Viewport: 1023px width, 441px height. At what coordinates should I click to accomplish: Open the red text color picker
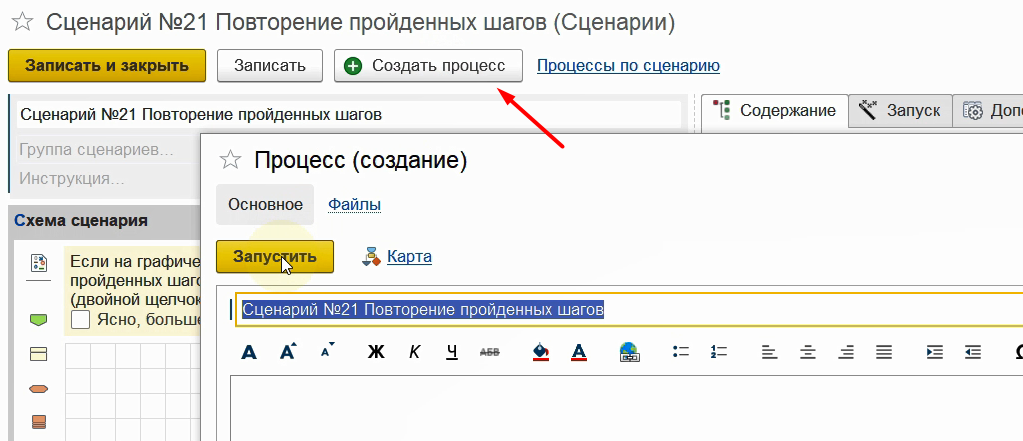click(579, 352)
